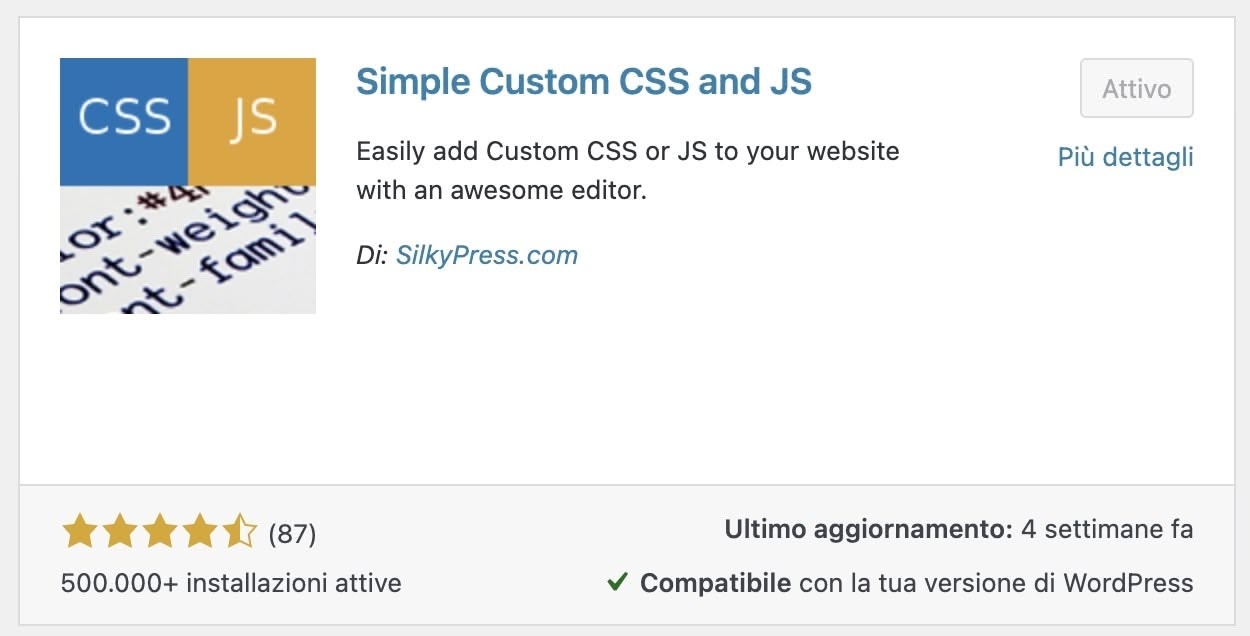Open the Simple Custom CSS and JS title link
Screen dimensions: 1250x636
(x=584, y=81)
